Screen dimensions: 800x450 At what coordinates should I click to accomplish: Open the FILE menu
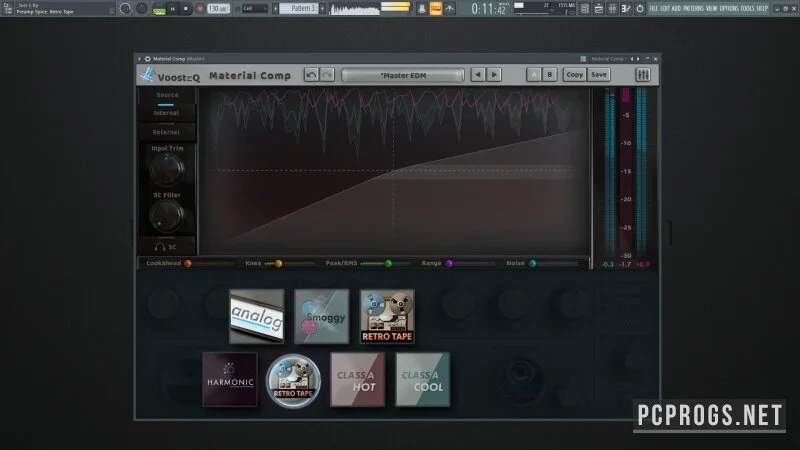click(x=654, y=9)
